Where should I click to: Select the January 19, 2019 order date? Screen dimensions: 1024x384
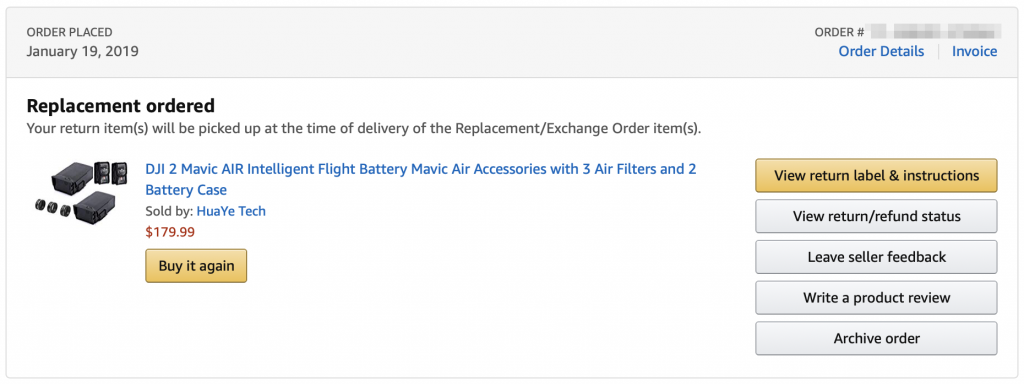click(82, 51)
